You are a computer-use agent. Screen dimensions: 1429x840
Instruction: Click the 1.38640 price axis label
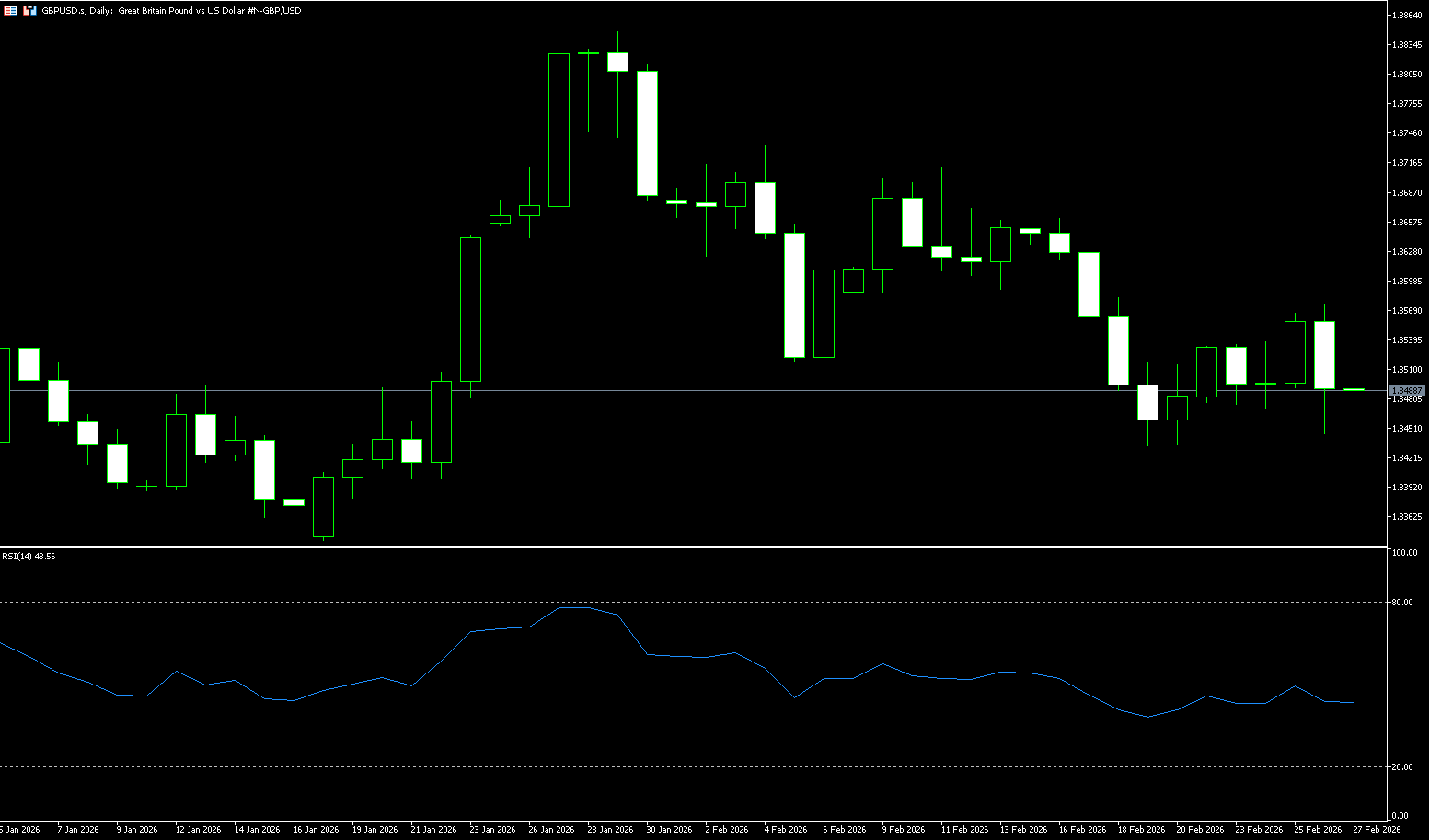[x=1408, y=16]
